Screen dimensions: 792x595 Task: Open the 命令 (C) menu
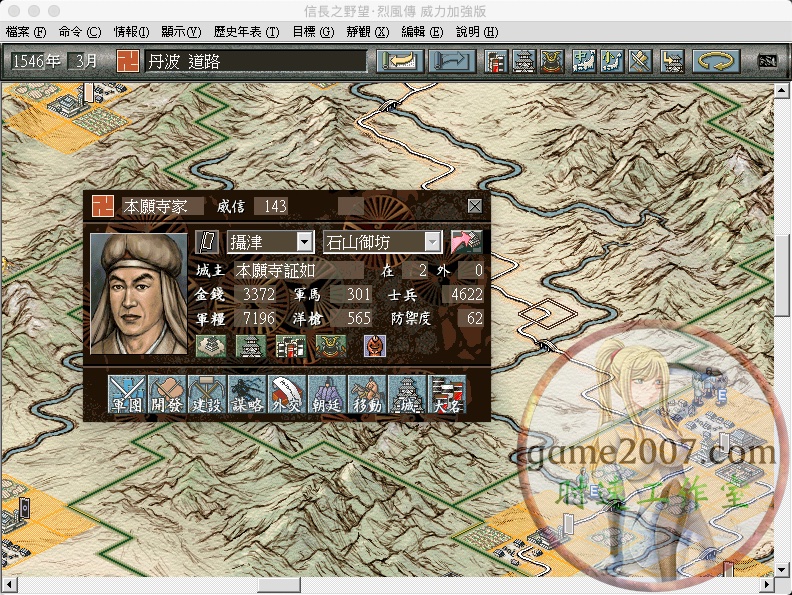[79, 32]
